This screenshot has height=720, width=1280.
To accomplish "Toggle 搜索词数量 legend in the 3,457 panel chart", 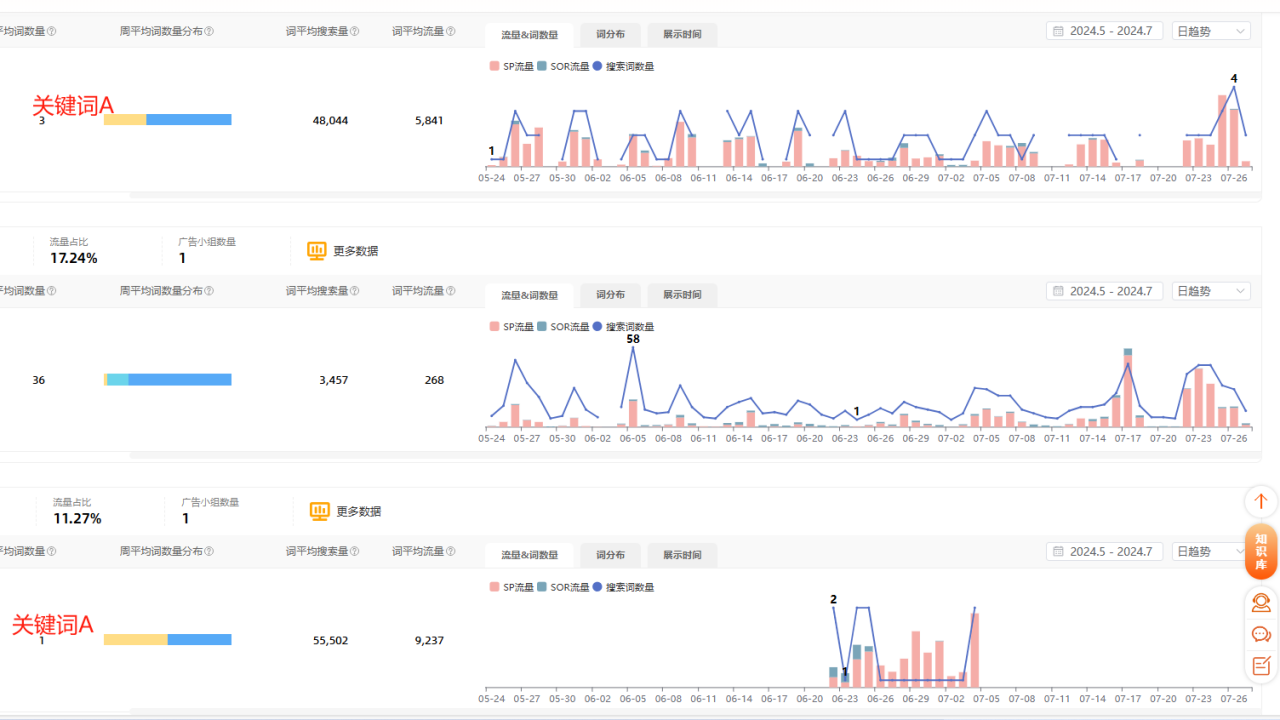I will [x=623, y=326].
